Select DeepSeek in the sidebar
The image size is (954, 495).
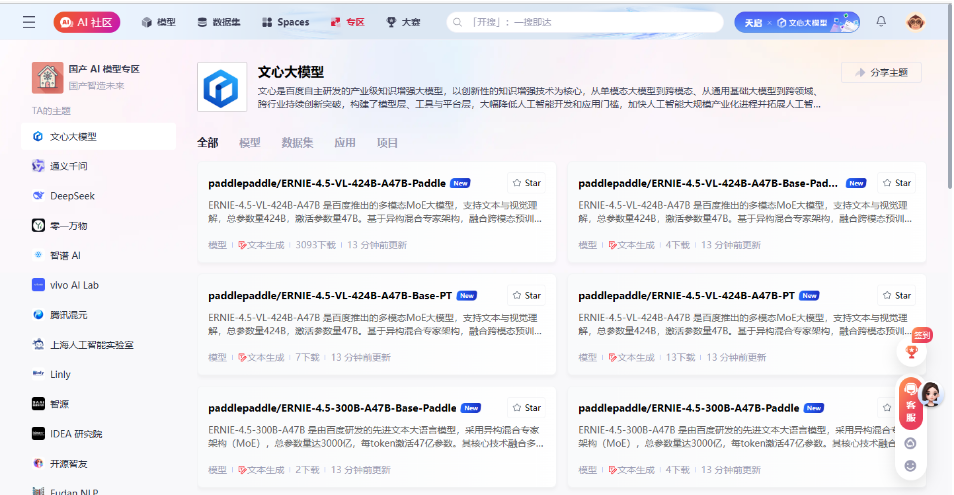[x=72, y=196]
